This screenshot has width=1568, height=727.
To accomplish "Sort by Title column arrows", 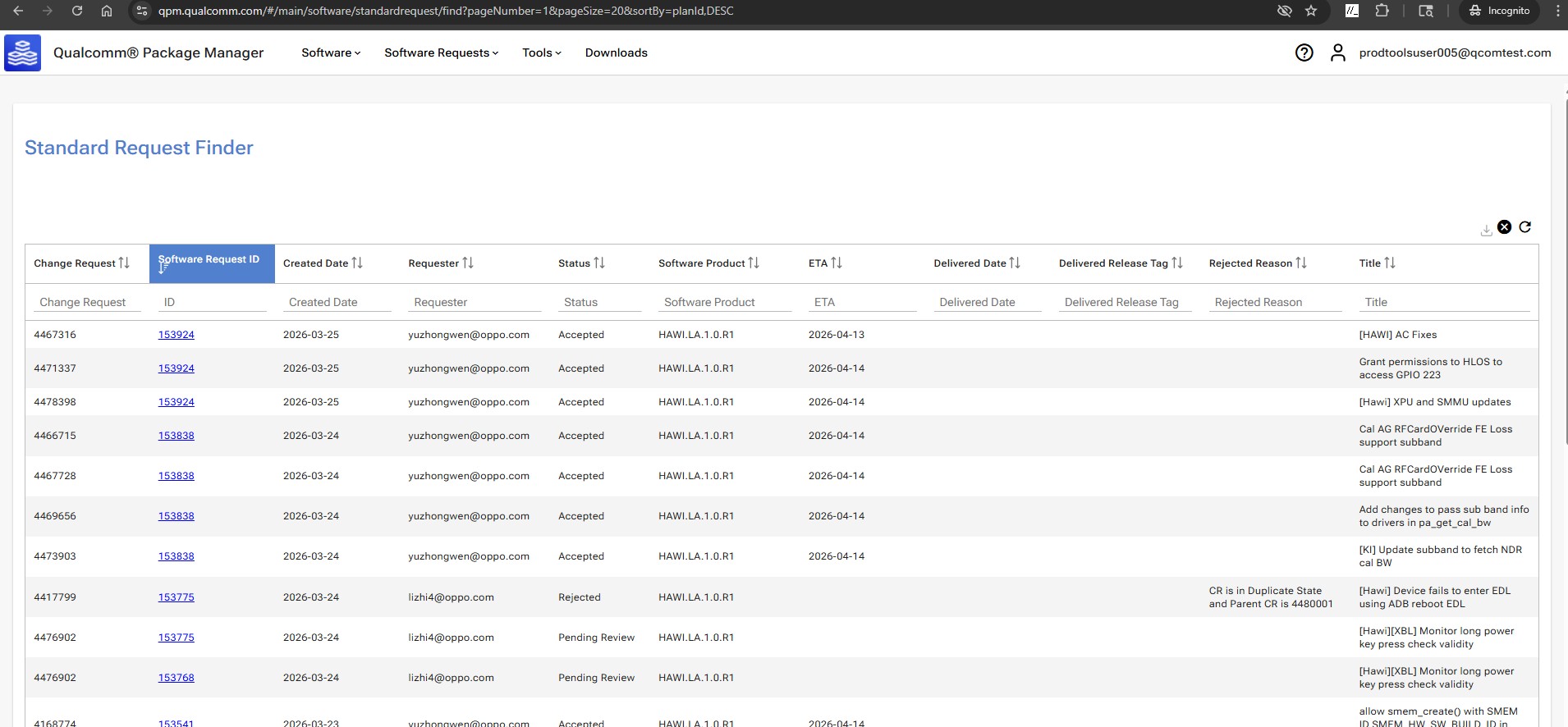I will 1390,263.
